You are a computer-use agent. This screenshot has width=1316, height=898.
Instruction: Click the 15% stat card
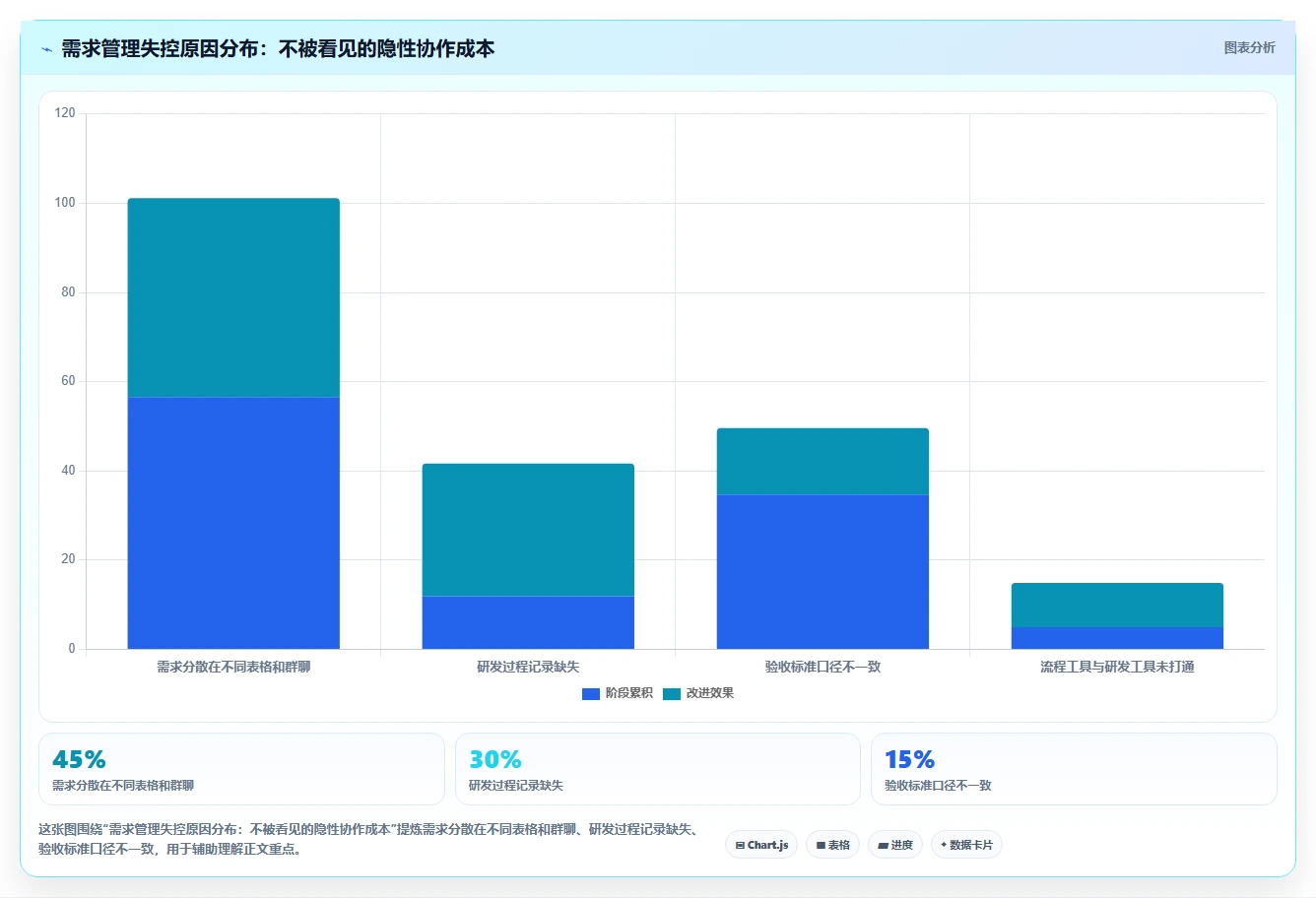[x=1074, y=769]
